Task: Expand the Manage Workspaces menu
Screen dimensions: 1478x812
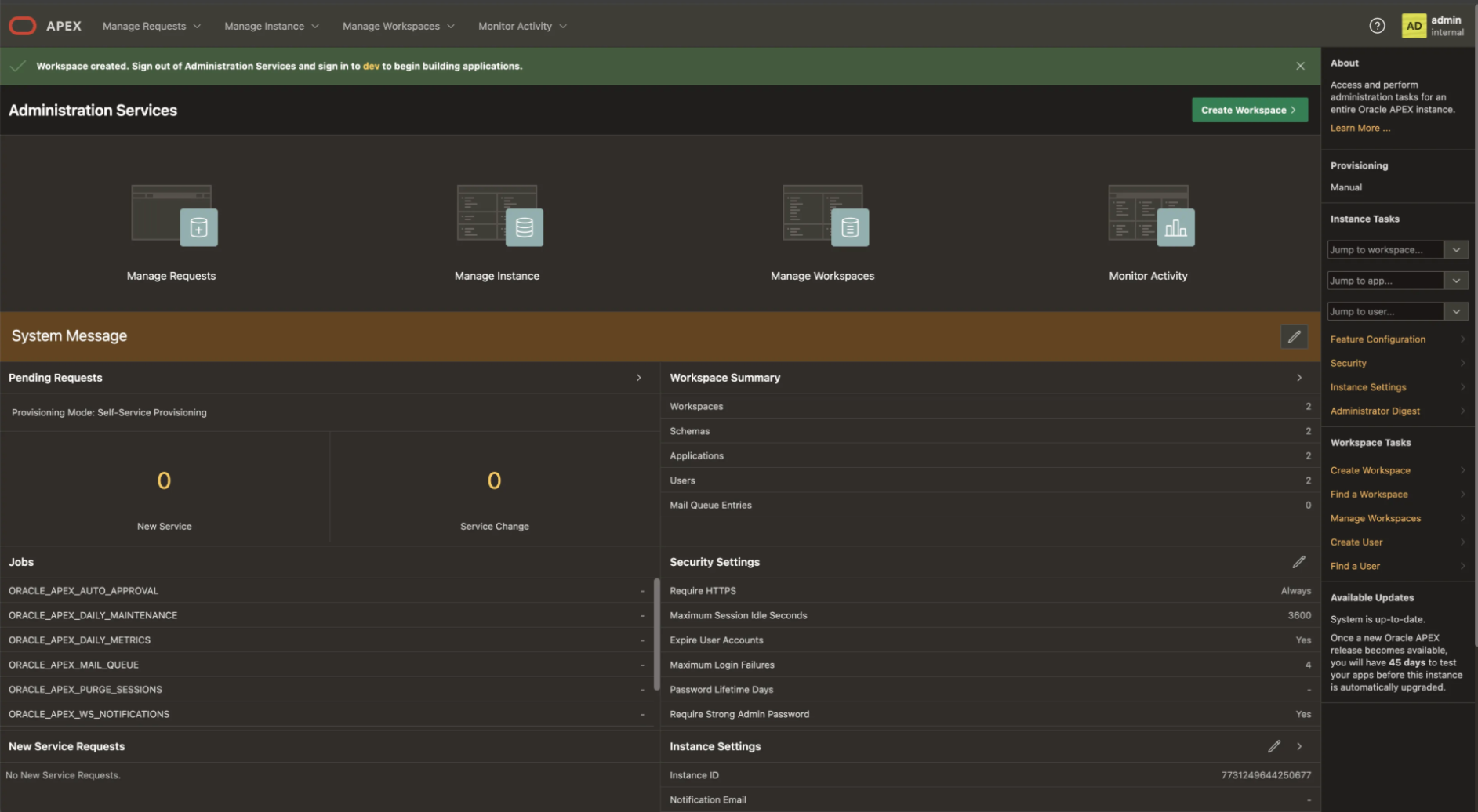Action: click(x=398, y=26)
